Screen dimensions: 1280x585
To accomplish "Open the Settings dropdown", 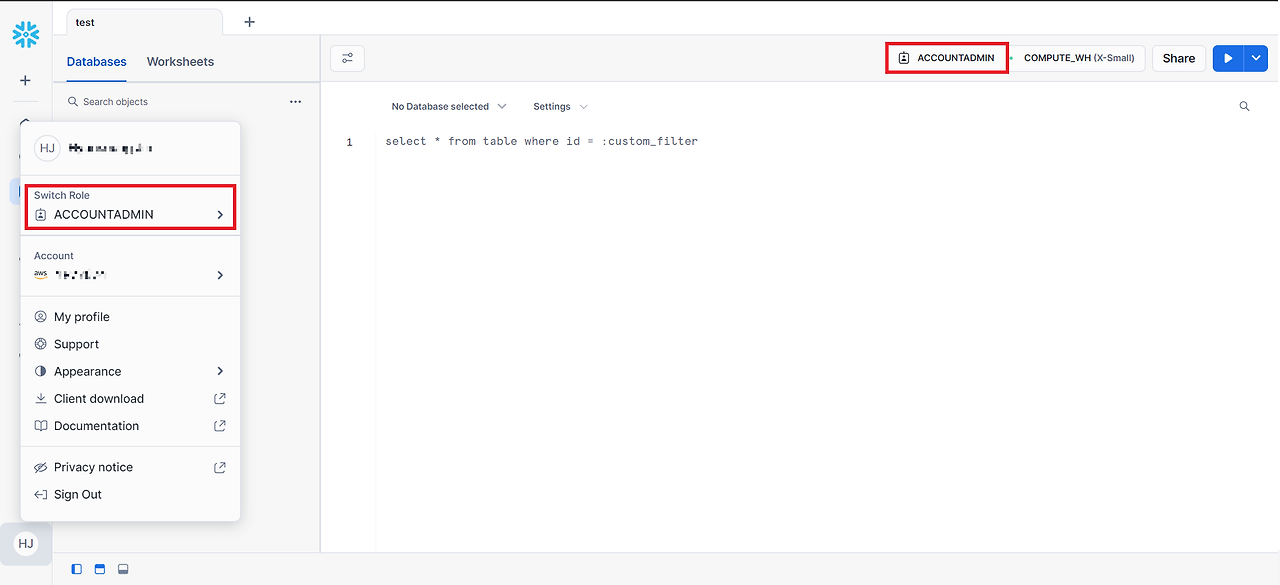I will tap(560, 106).
